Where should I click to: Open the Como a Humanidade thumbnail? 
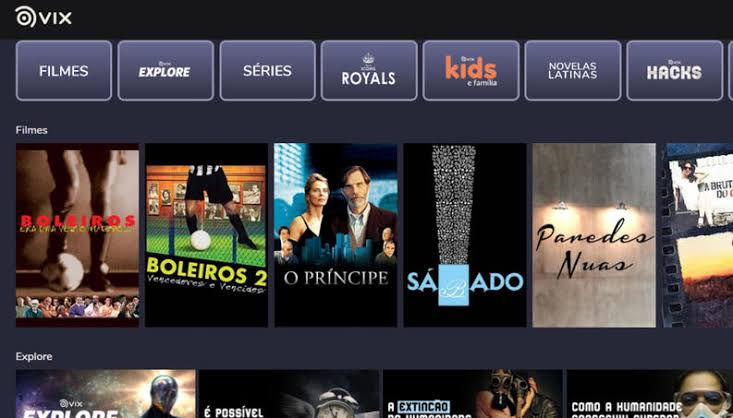(650, 394)
